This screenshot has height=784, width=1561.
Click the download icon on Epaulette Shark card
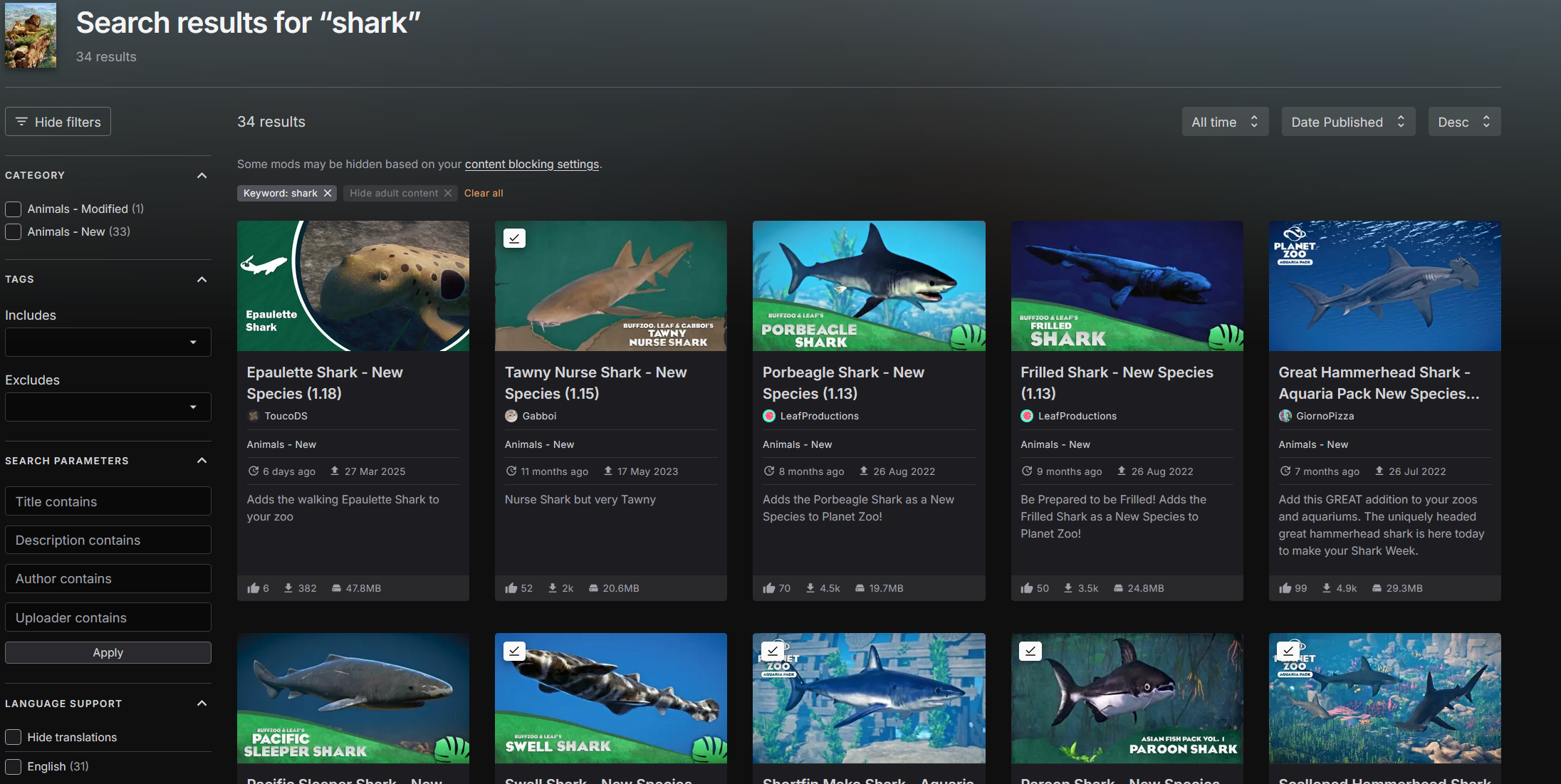tap(288, 588)
